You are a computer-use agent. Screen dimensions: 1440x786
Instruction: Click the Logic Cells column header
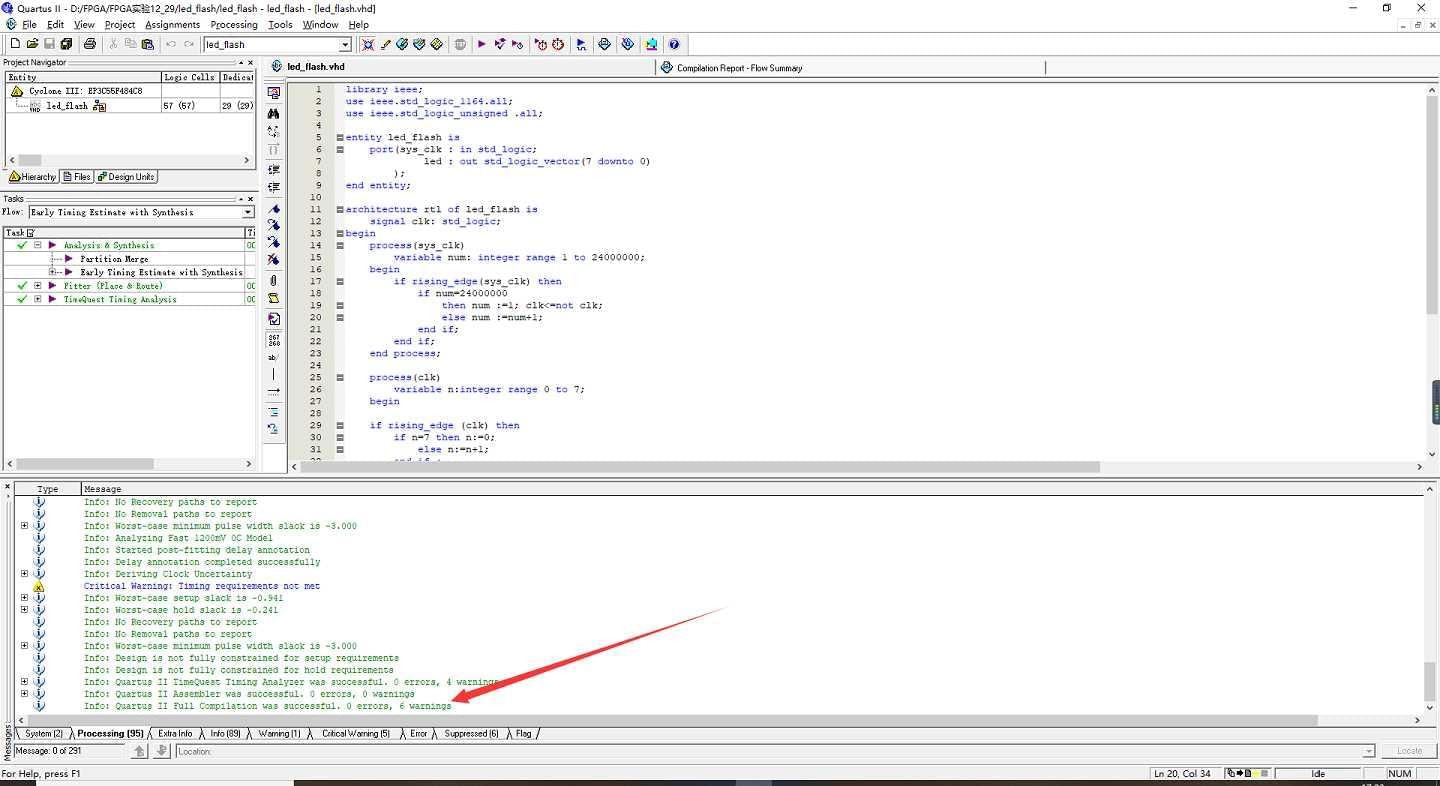[189, 77]
